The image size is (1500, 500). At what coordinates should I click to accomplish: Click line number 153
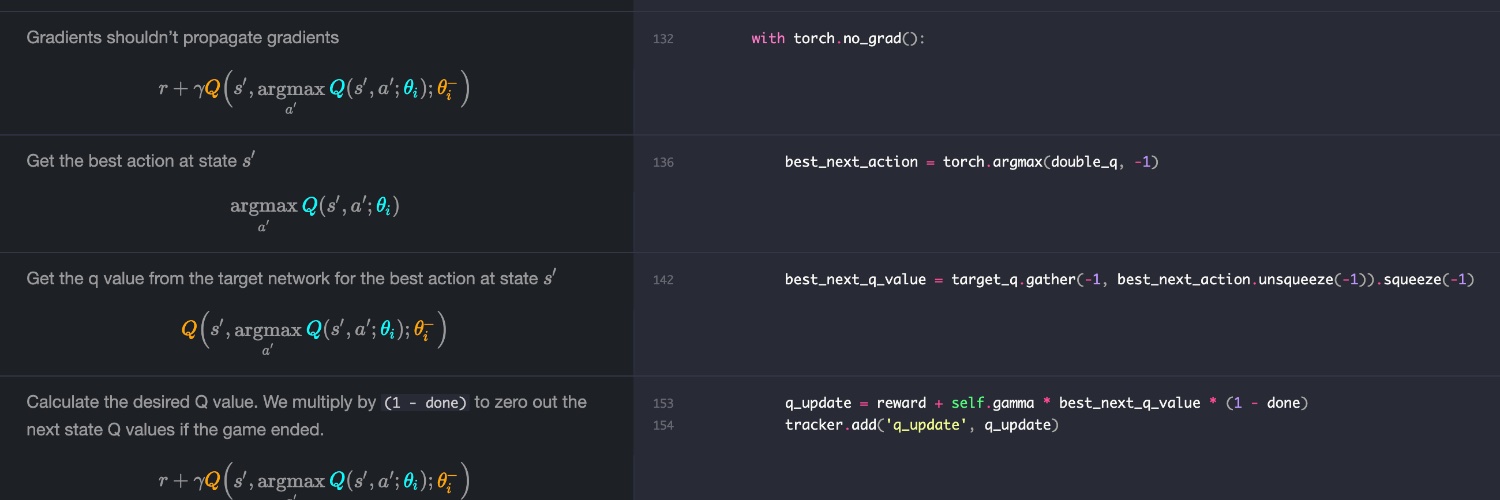[x=662, y=403]
